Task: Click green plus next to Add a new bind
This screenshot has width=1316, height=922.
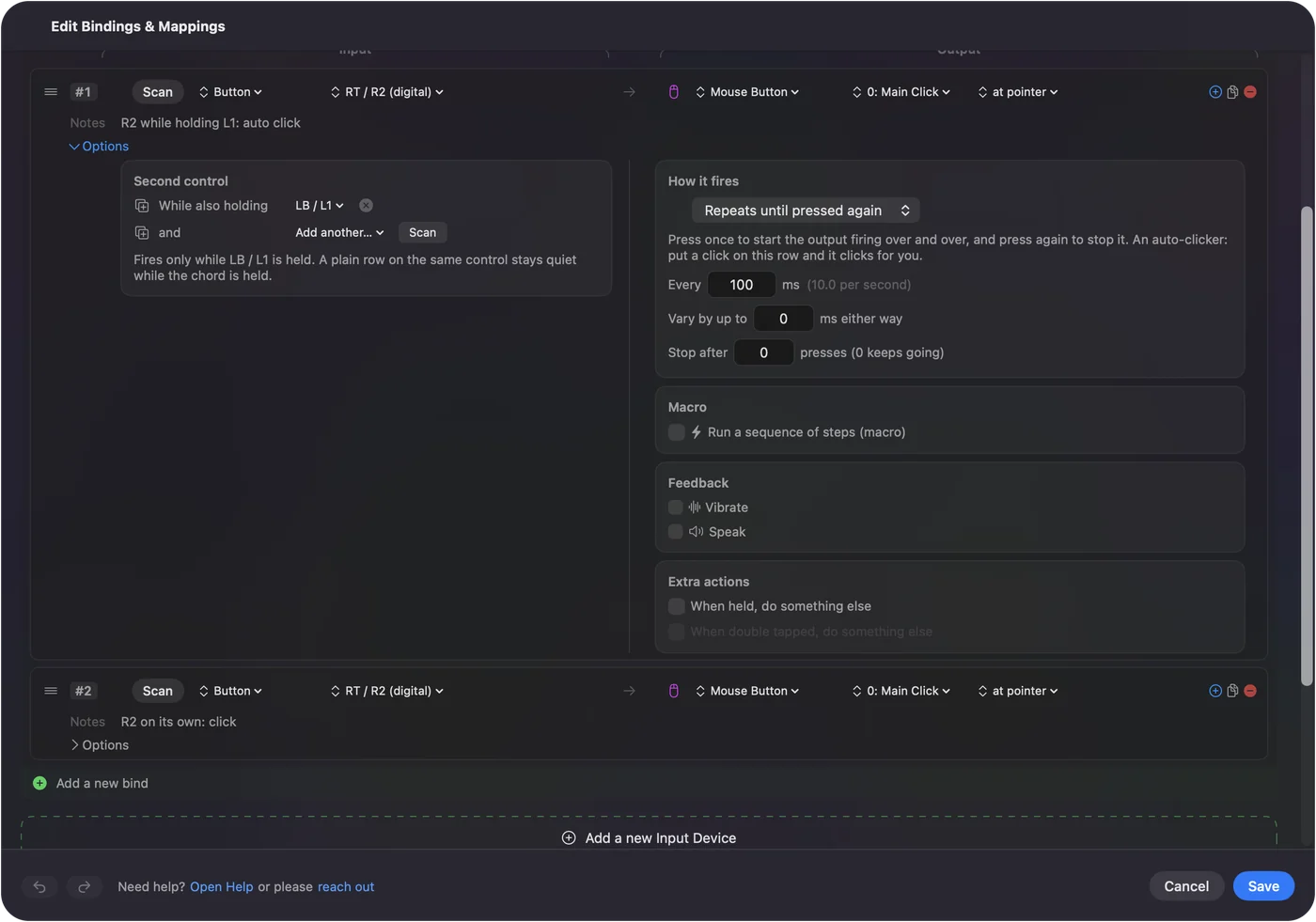Action: click(x=39, y=783)
